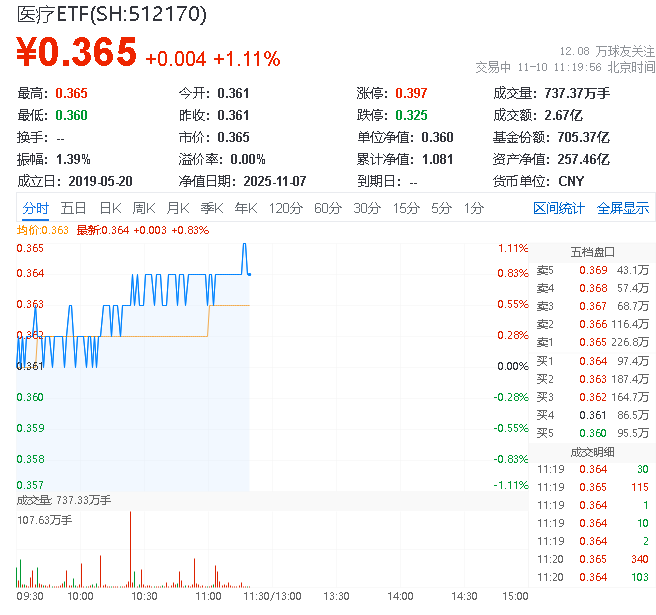
Task: Open the 1分 minute chart tab
Action: coord(473,208)
